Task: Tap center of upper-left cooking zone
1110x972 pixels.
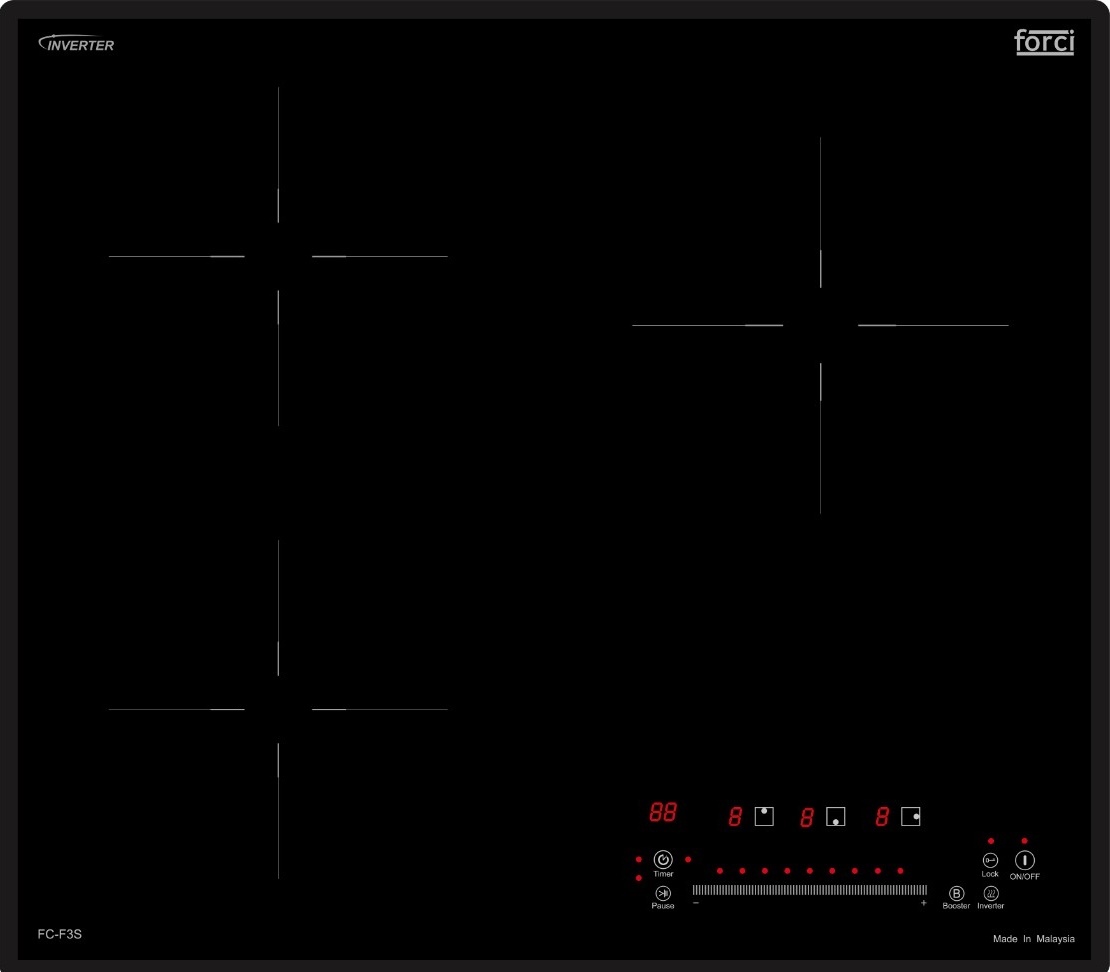Action: (x=278, y=257)
